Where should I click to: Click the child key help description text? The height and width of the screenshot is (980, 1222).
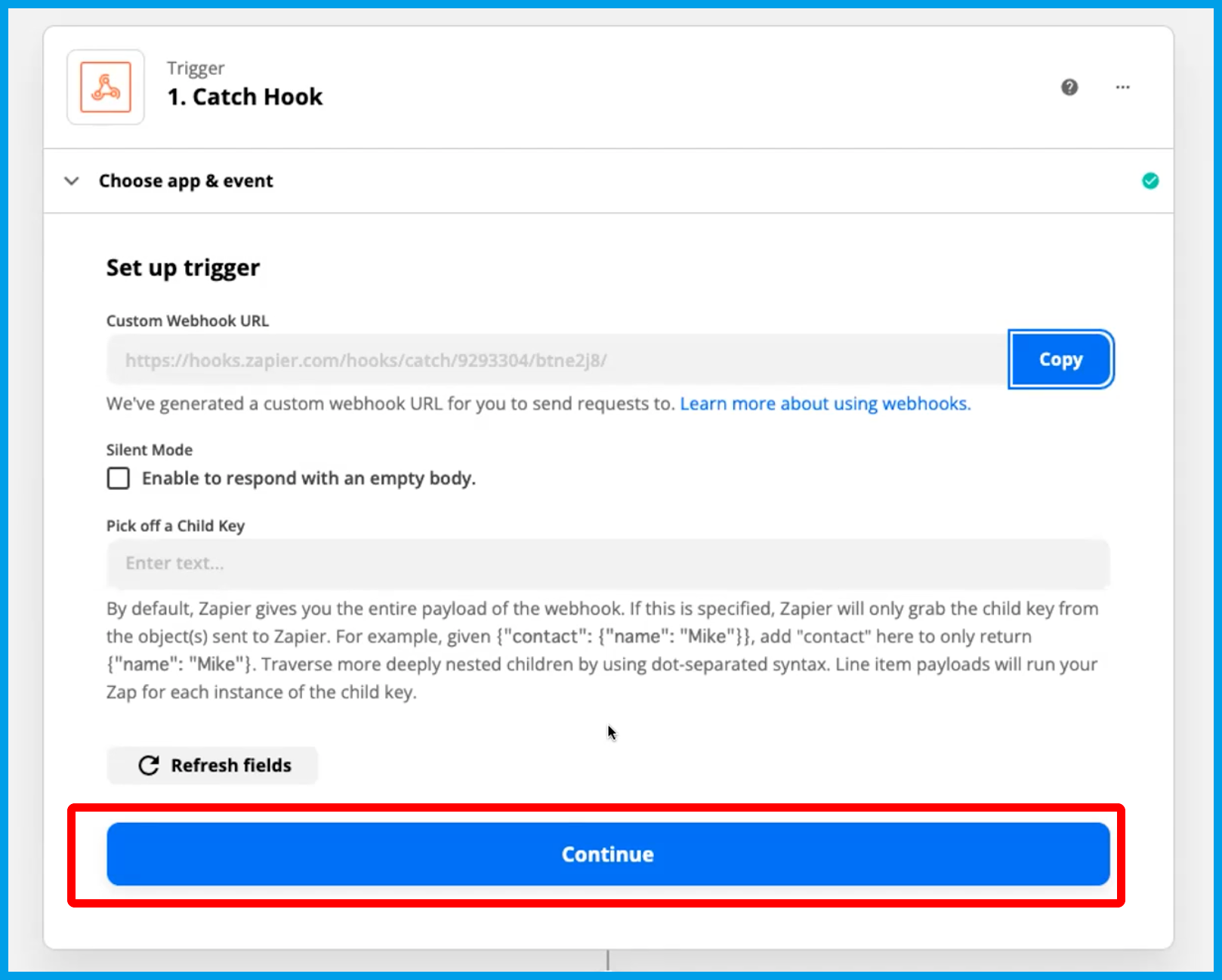(601, 650)
